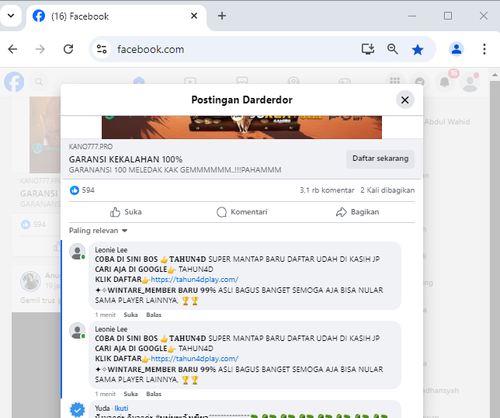500x418 pixels.
Task: Like the post with Suka
Action: point(126,212)
